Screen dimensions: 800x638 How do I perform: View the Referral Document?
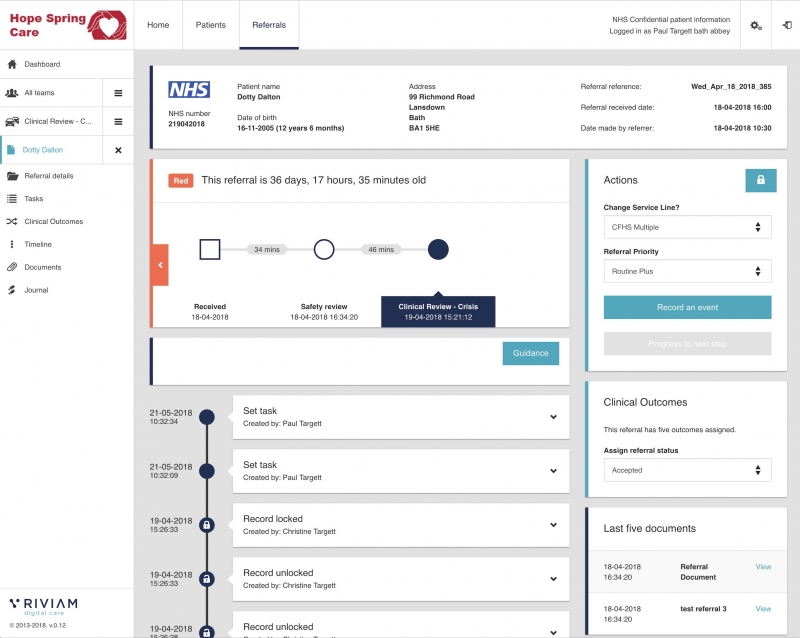(763, 567)
